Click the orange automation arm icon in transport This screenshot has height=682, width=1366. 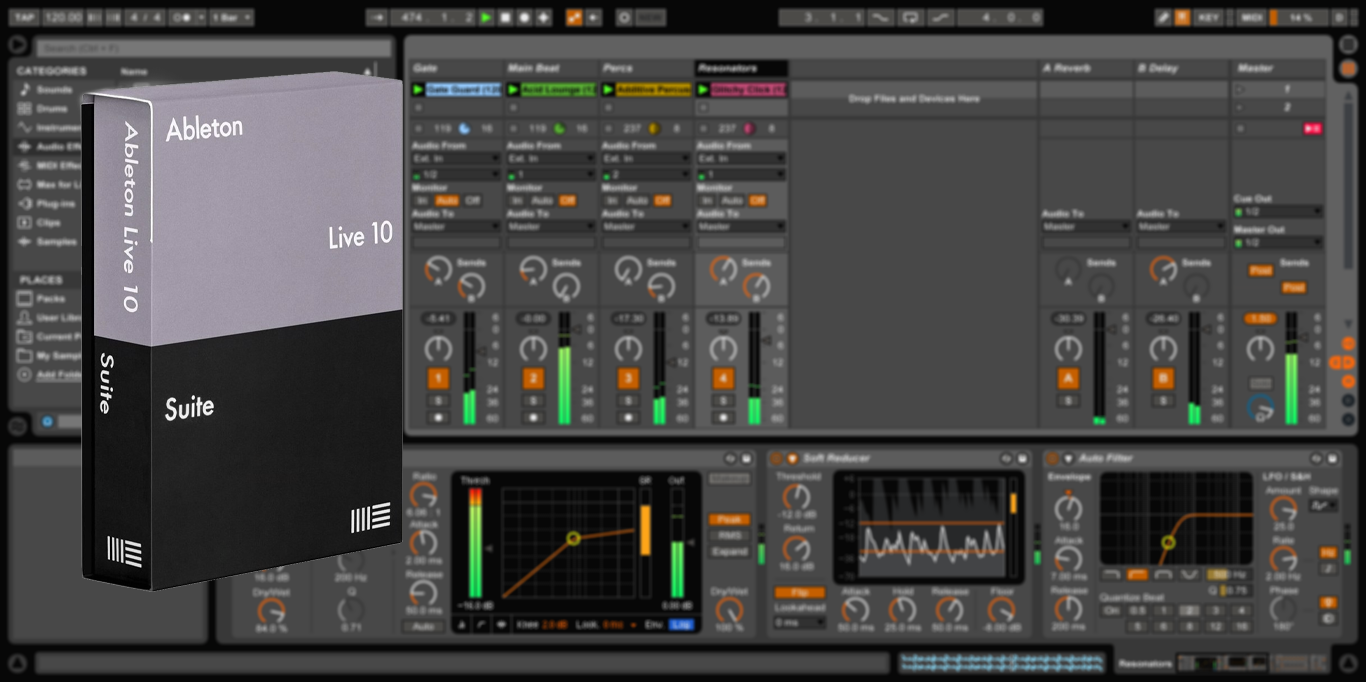click(574, 17)
